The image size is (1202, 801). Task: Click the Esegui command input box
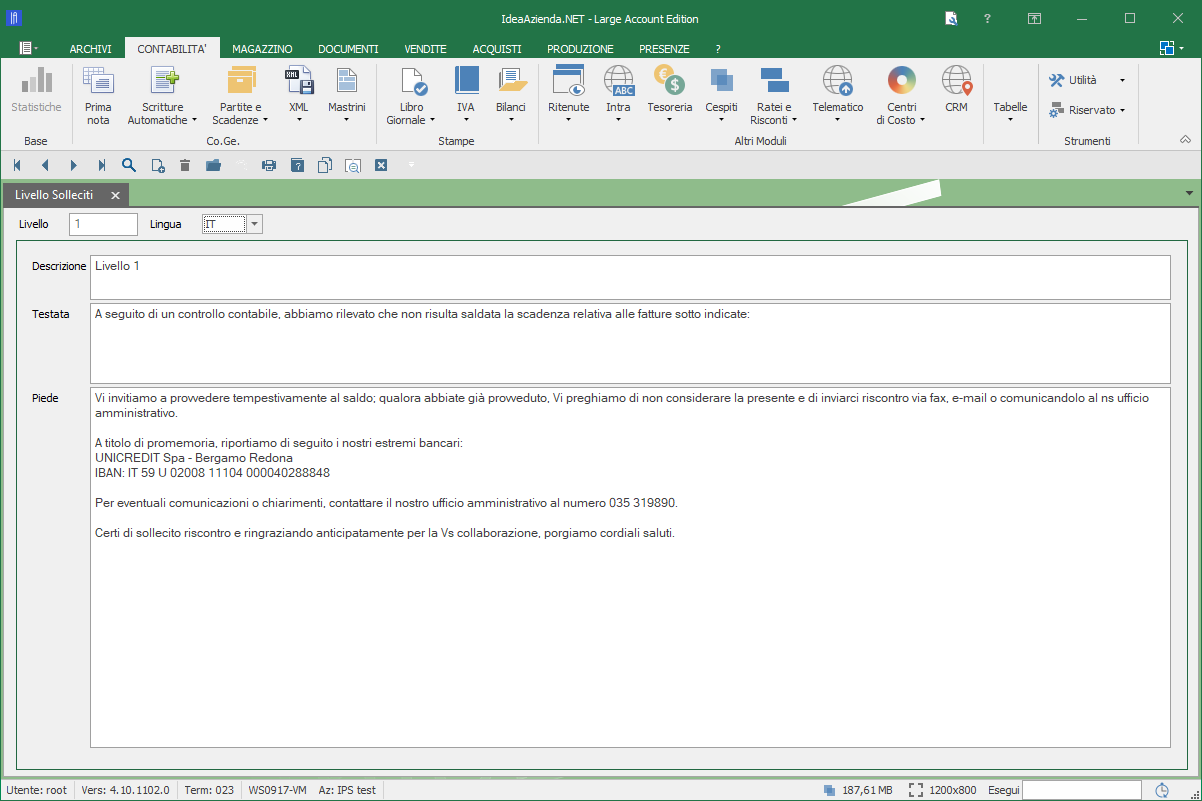1083,790
